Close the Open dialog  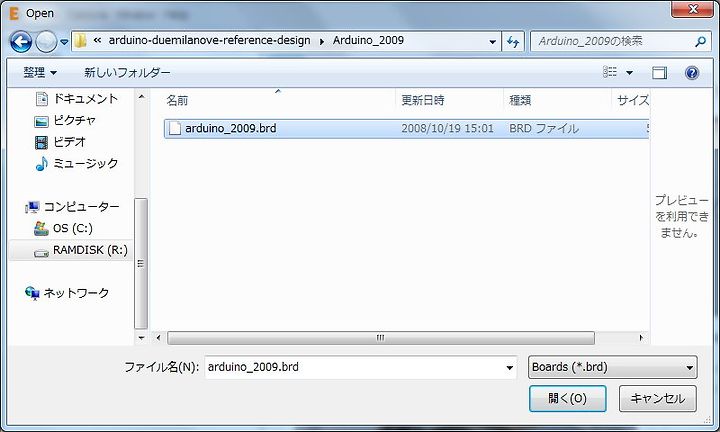[x=693, y=9]
